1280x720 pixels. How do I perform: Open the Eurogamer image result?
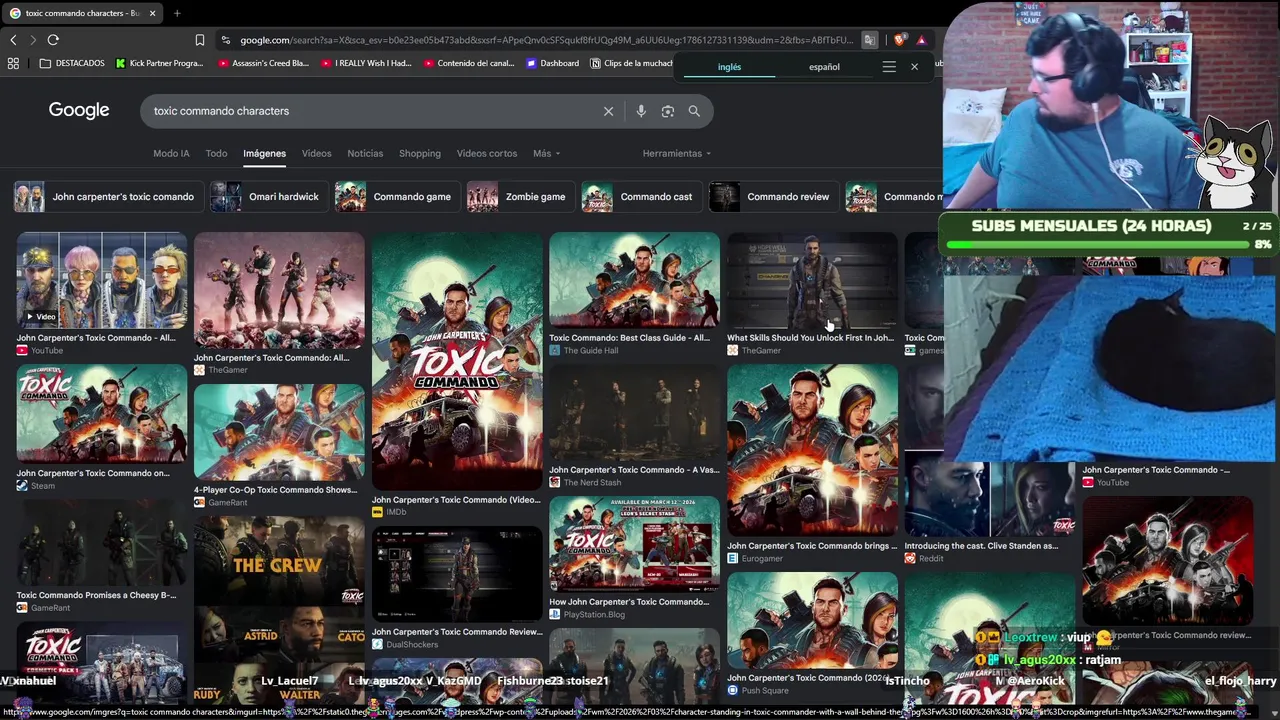(812, 450)
